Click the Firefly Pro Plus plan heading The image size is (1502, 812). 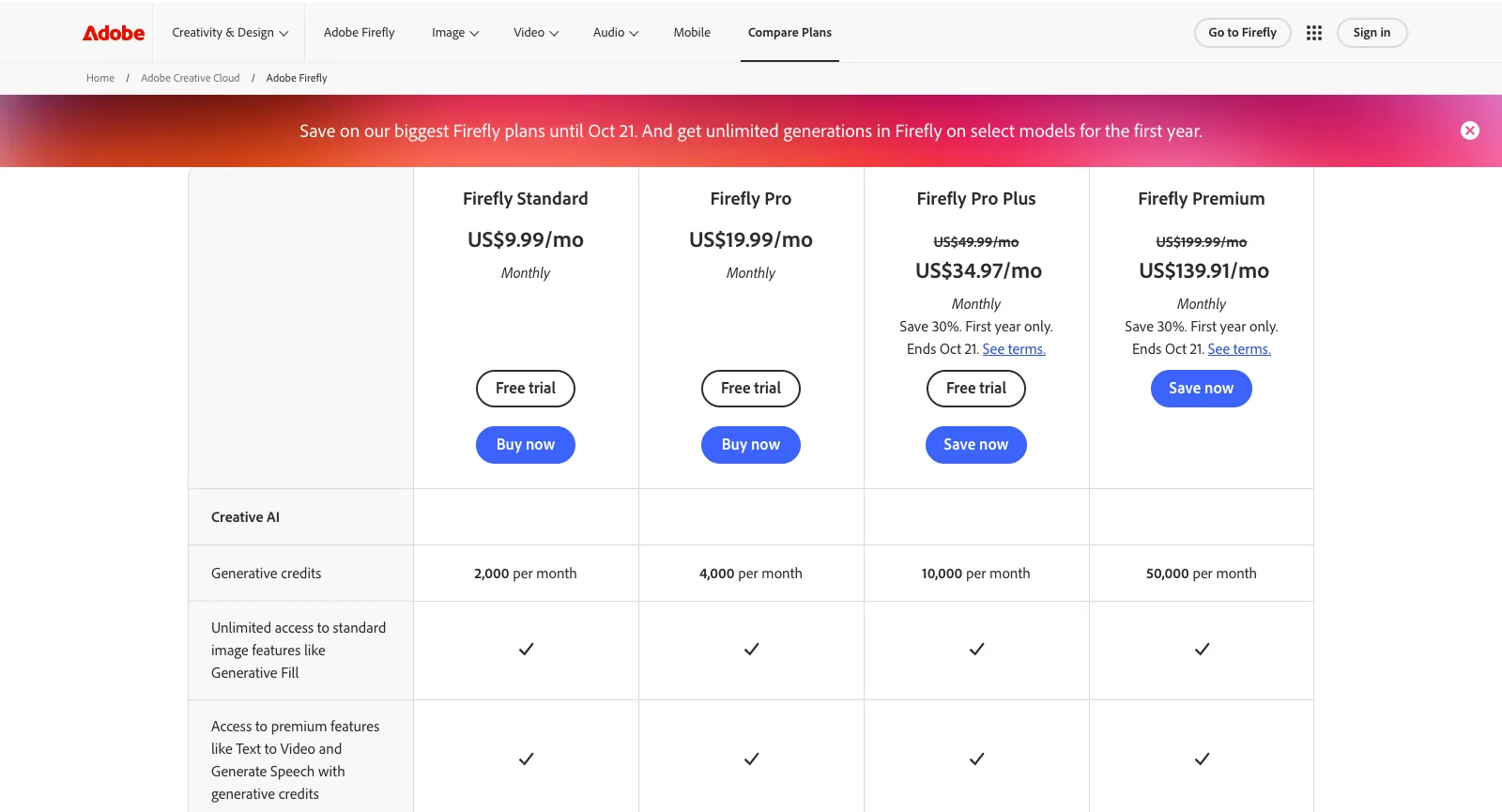pos(976,199)
